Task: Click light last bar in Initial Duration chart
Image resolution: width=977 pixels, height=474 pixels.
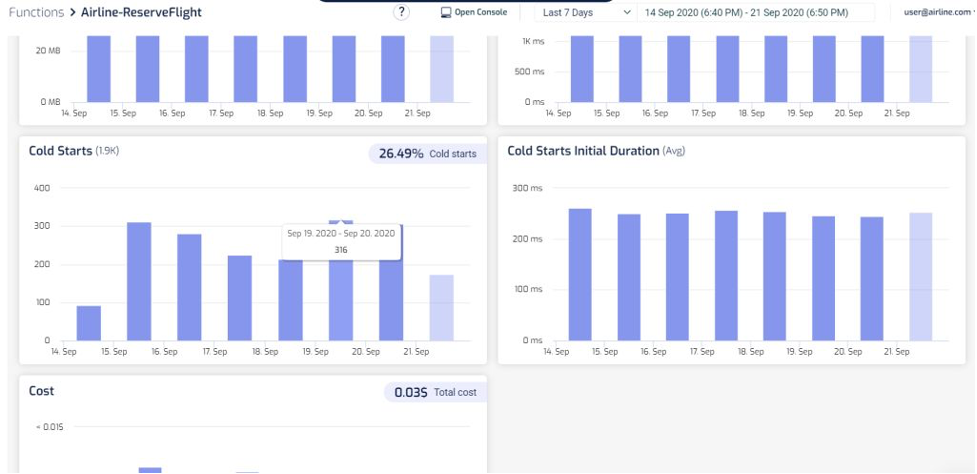Action: (x=920, y=277)
